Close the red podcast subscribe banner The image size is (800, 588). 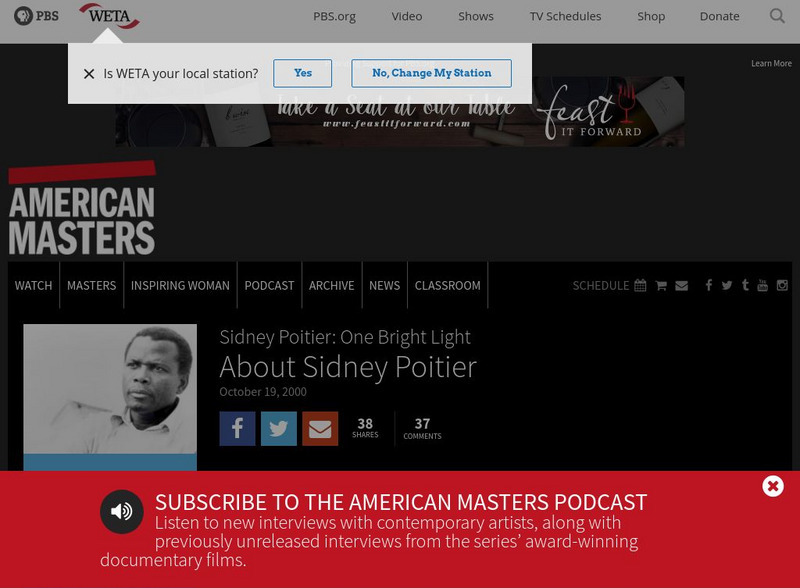[773, 486]
